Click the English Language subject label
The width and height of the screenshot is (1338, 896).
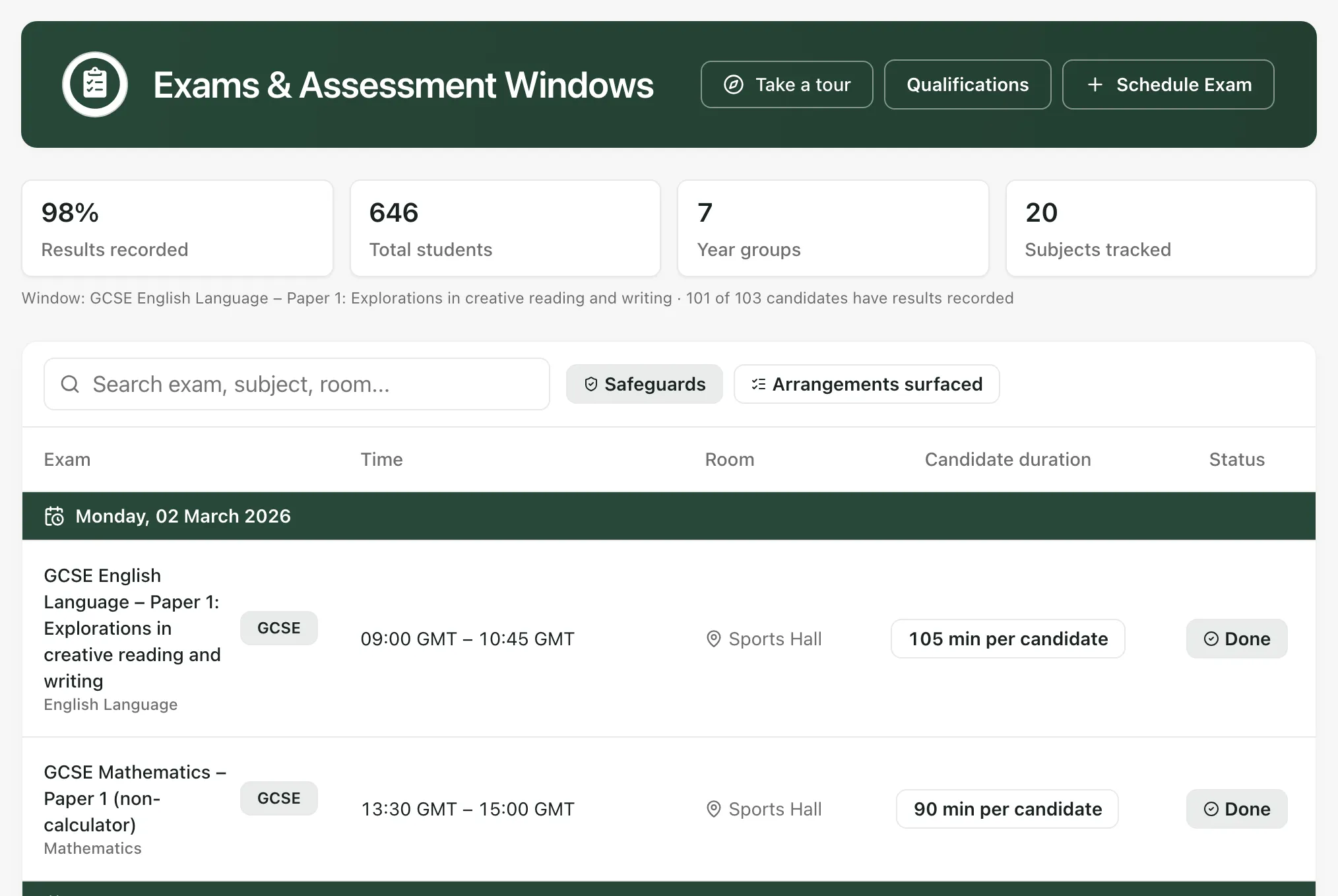(x=111, y=705)
